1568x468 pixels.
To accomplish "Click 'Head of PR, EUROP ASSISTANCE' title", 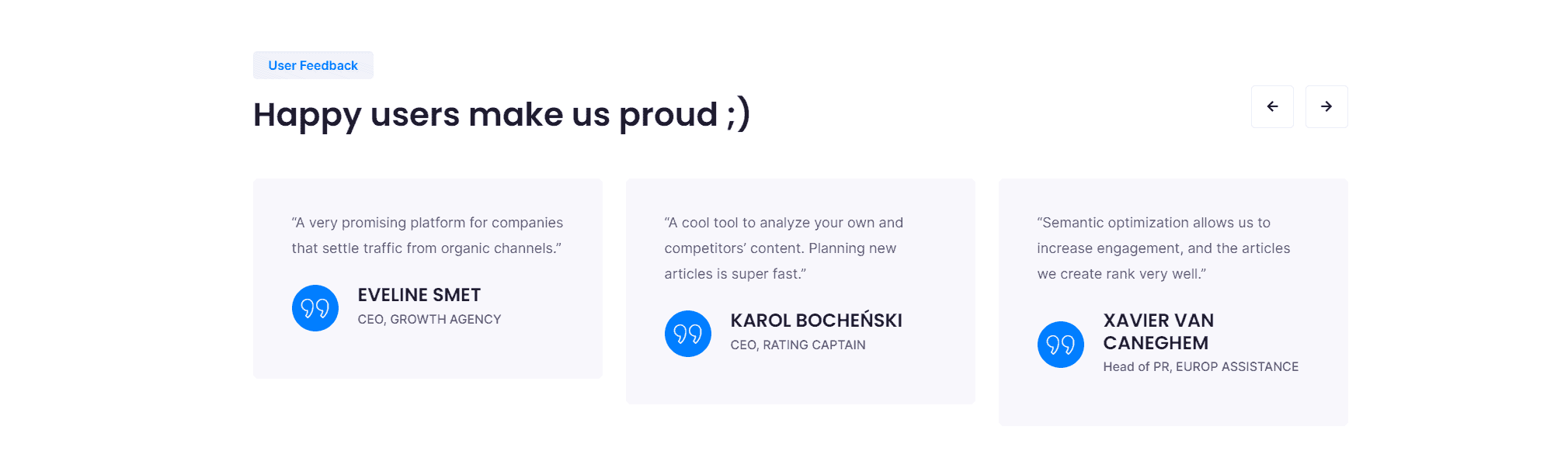I will 1201,366.
